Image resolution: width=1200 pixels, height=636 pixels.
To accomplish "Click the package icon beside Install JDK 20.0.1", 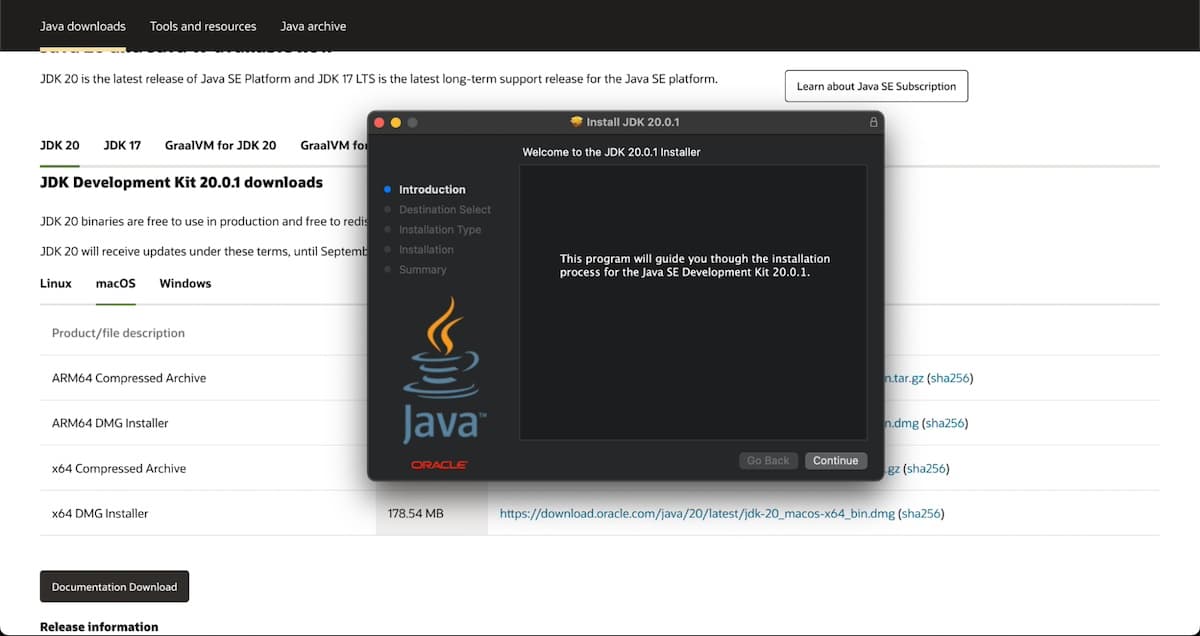I will pyautogui.click(x=576, y=122).
